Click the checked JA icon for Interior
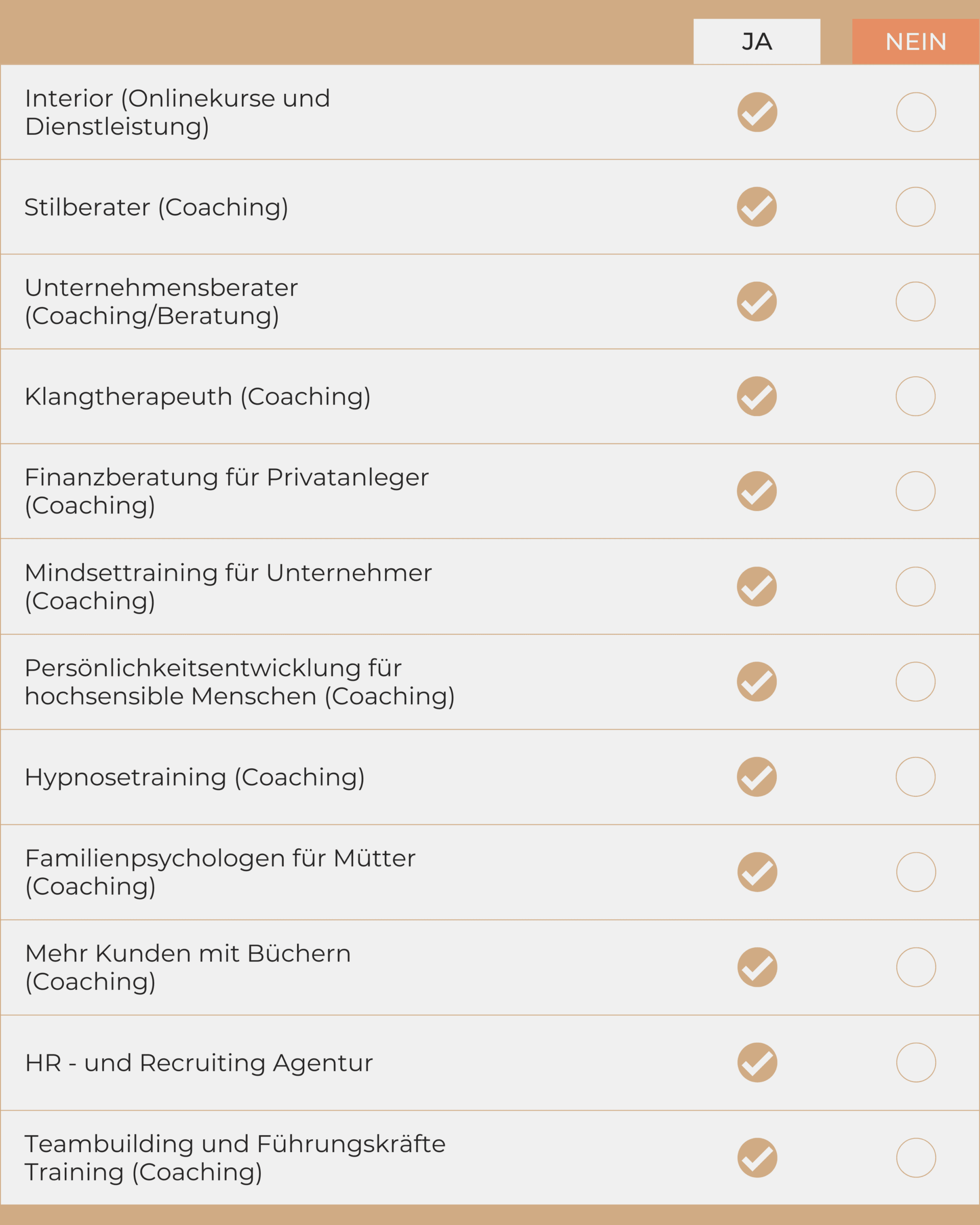The image size is (980, 1225). 757,112
